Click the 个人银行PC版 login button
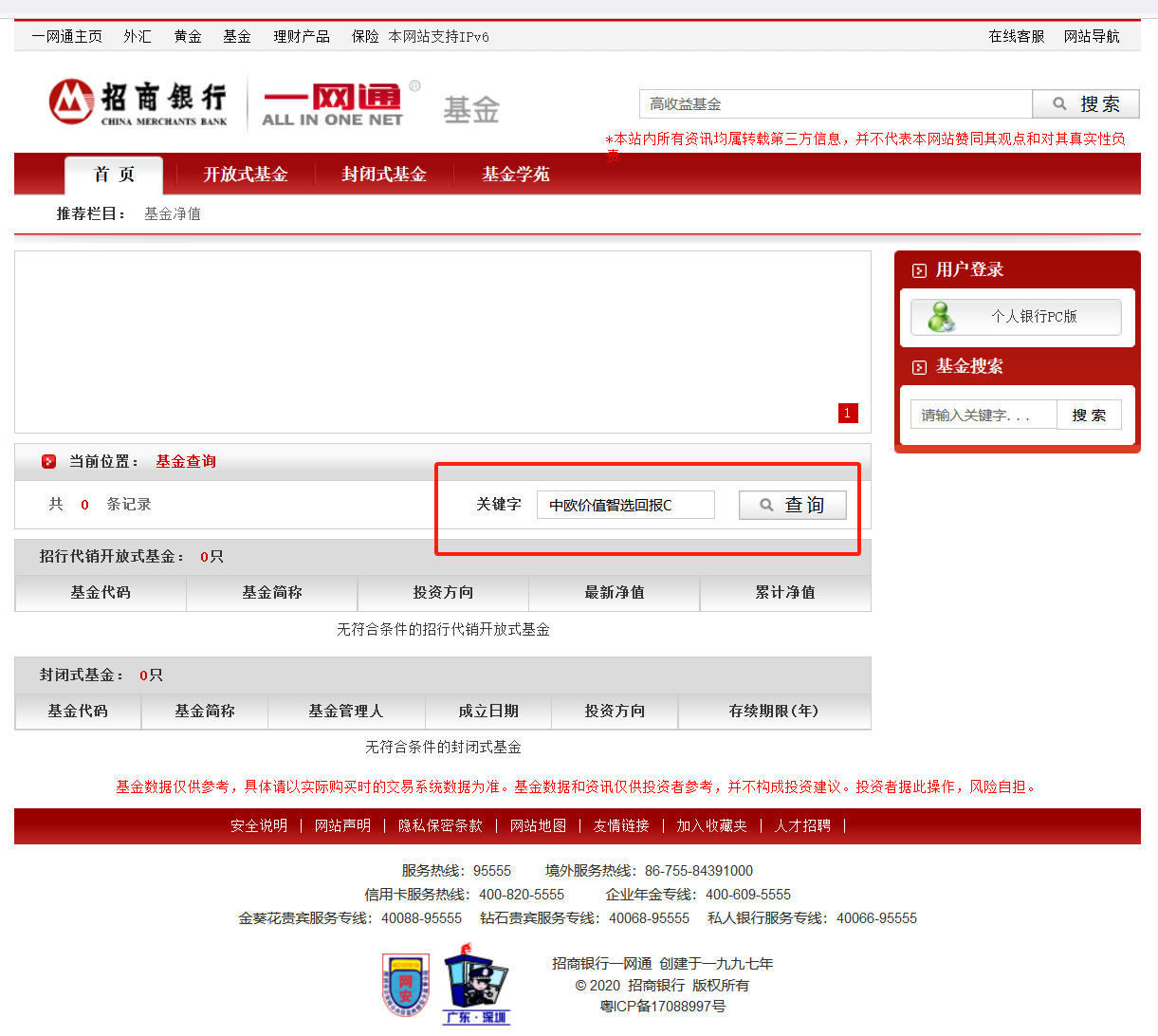The width and height of the screenshot is (1158, 1036). tap(1016, 317)
